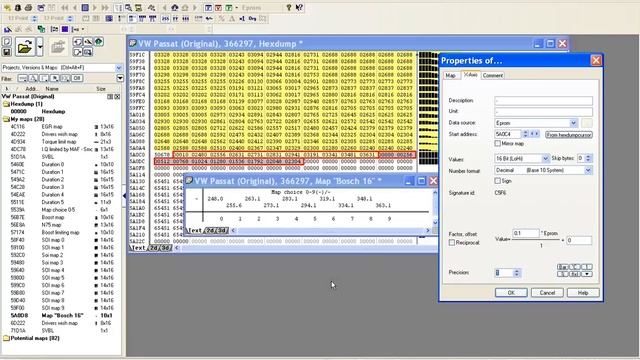Viewport: 640px width, 360px height.
Task: Select the N75 map row
Action: (x=61, y=225)
